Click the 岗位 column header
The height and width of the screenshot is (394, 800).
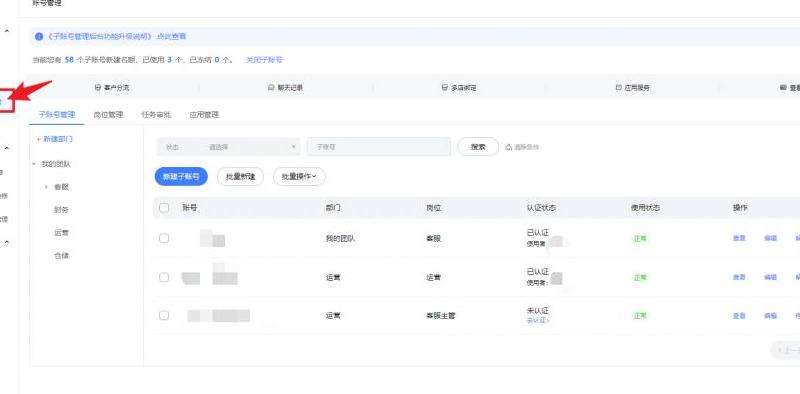(x=434, y=208)
